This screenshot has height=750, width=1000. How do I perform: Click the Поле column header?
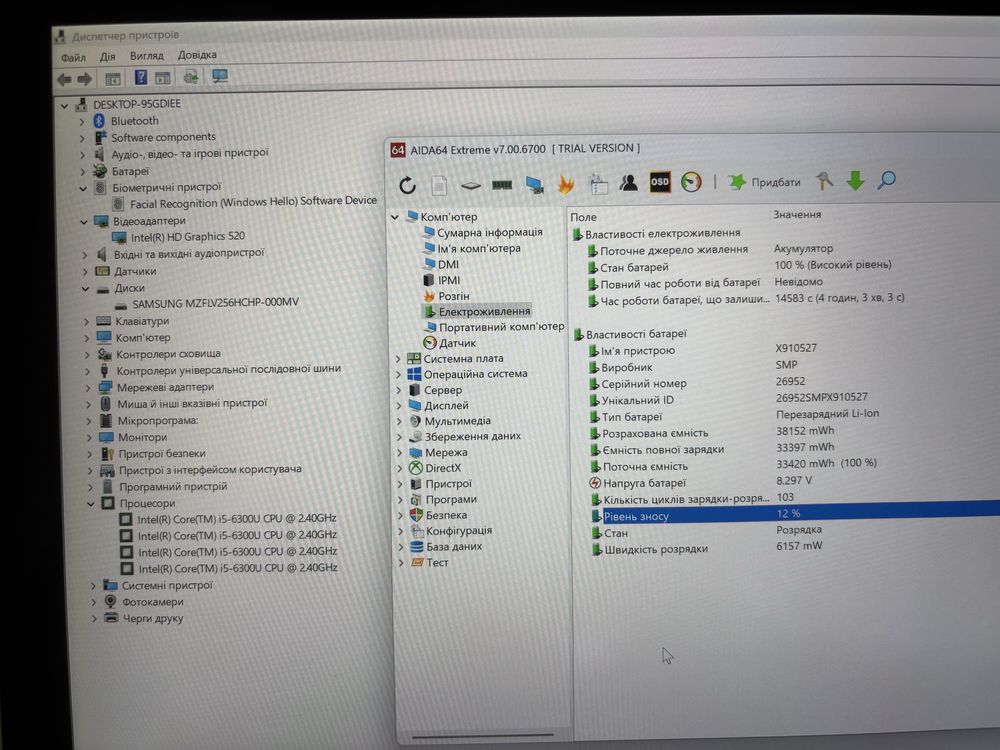[x=584, y=217]
